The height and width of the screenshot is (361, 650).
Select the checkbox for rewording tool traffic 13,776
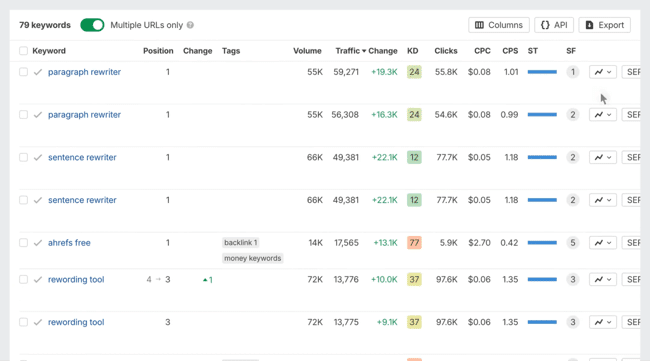point(23,280)
